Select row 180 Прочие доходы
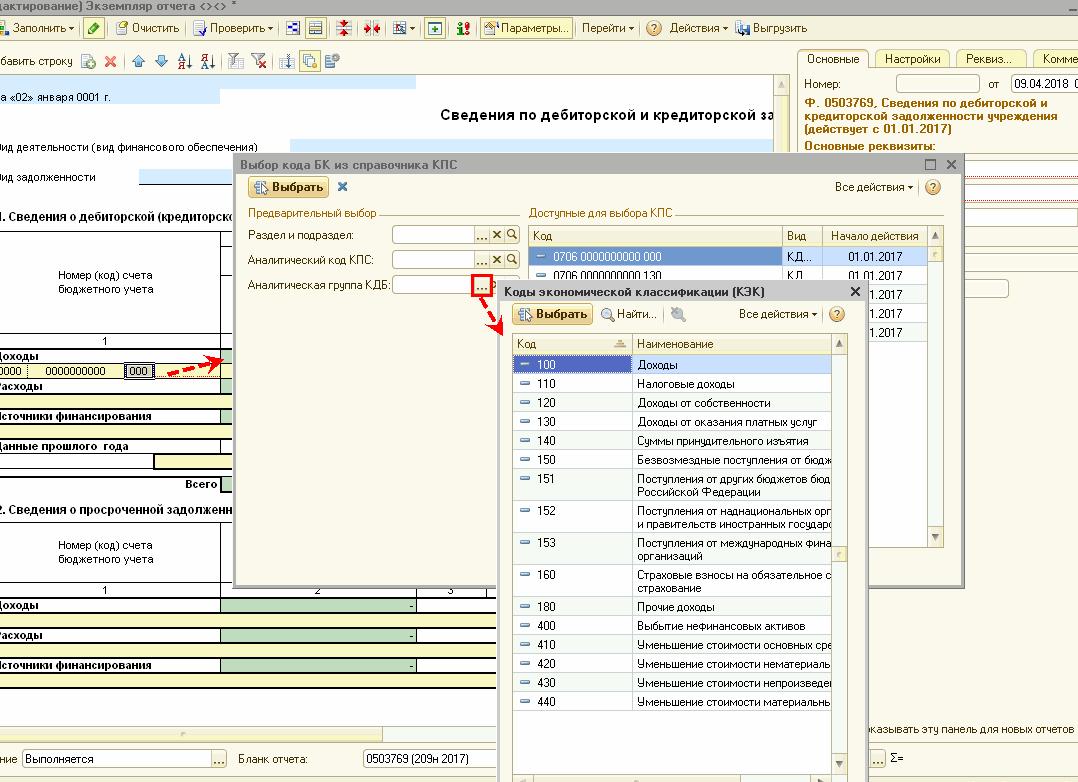 (x=672, y=607)
